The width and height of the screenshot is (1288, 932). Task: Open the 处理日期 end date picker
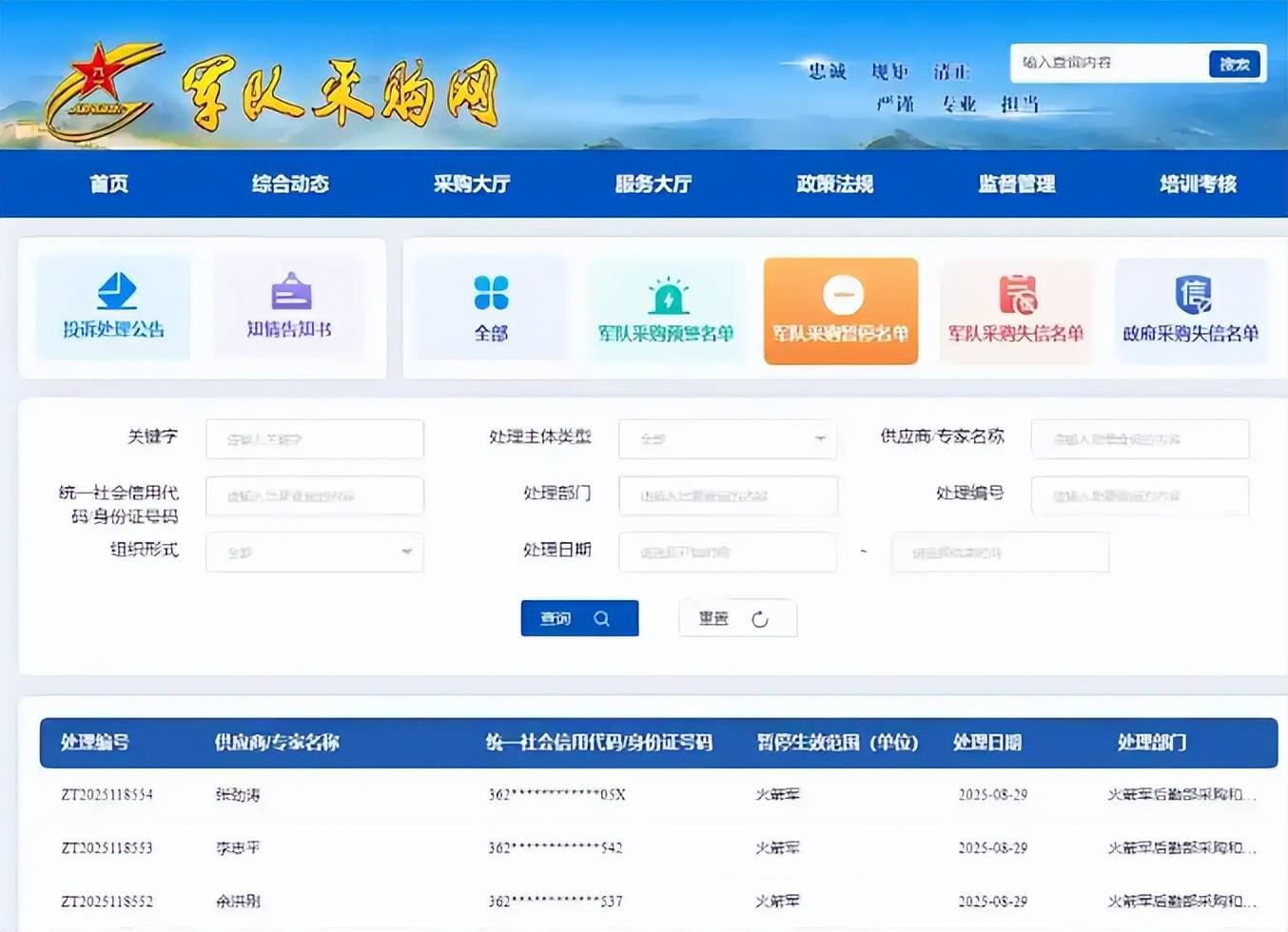1000,553
